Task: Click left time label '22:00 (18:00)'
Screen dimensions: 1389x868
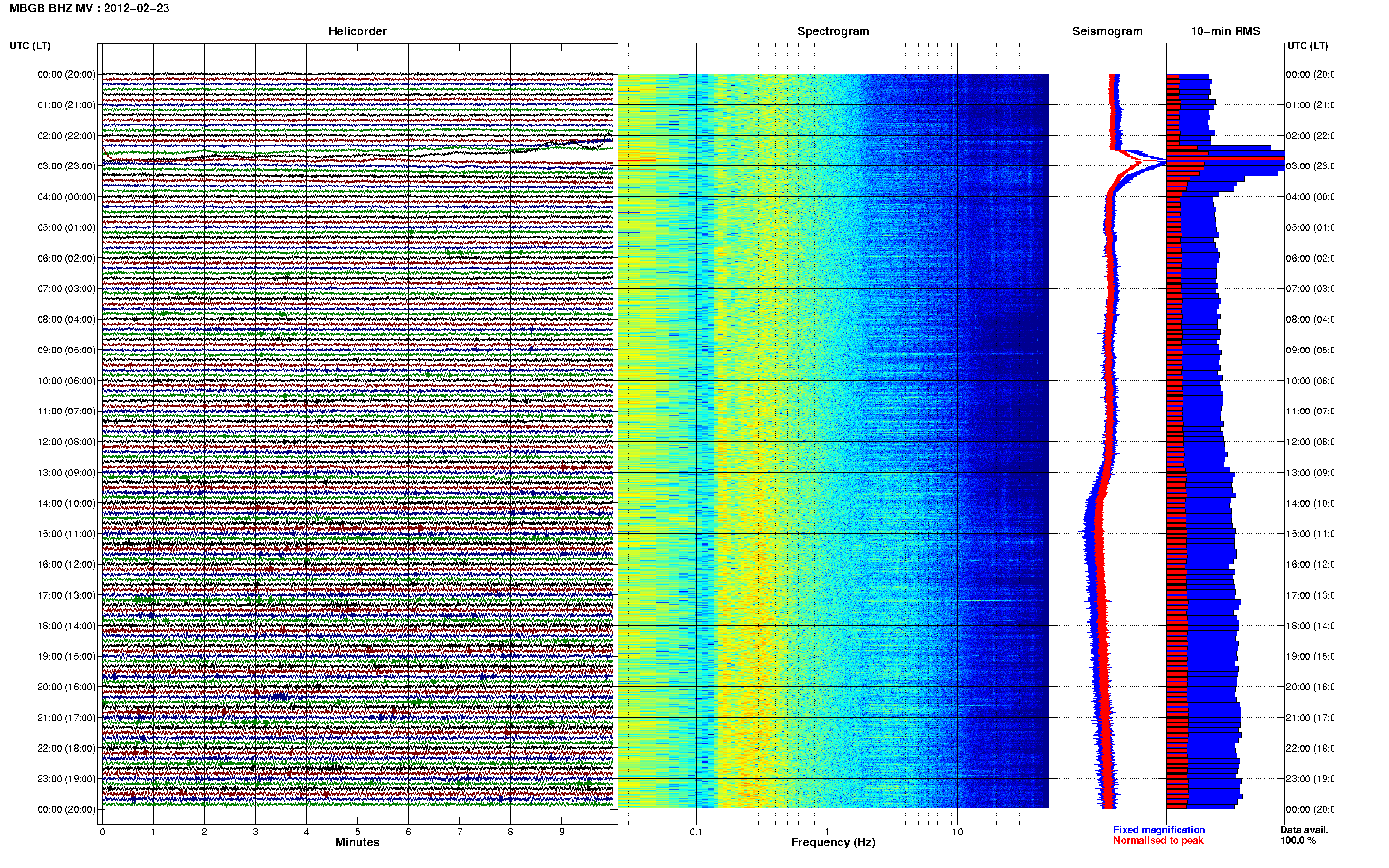Action: (x=66, y=748)
